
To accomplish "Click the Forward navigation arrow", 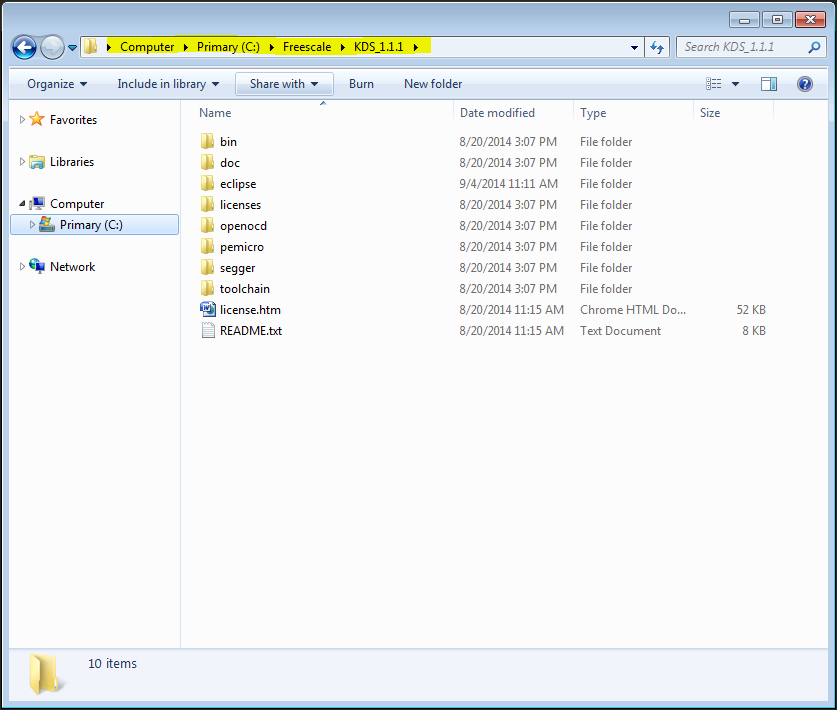I will tap(52, 48).
